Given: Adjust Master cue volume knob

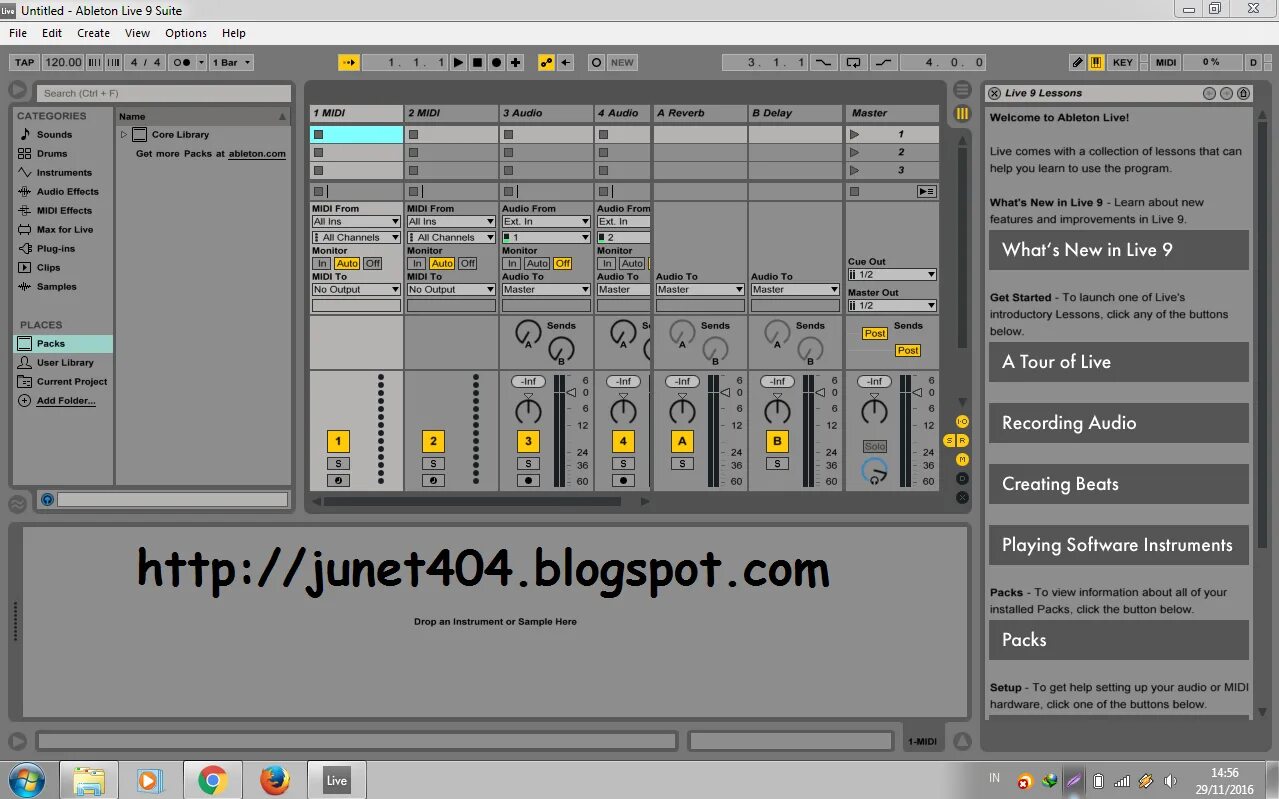Looking at the screenshot, I should point(874,471).
